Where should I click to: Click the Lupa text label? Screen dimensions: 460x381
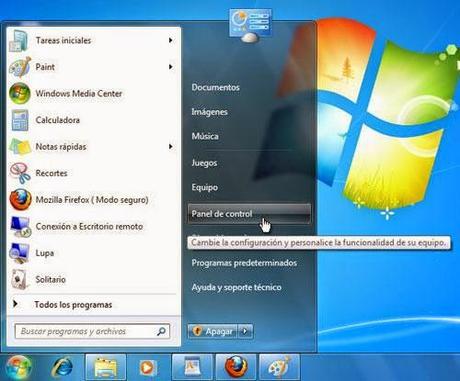point(45,253)
